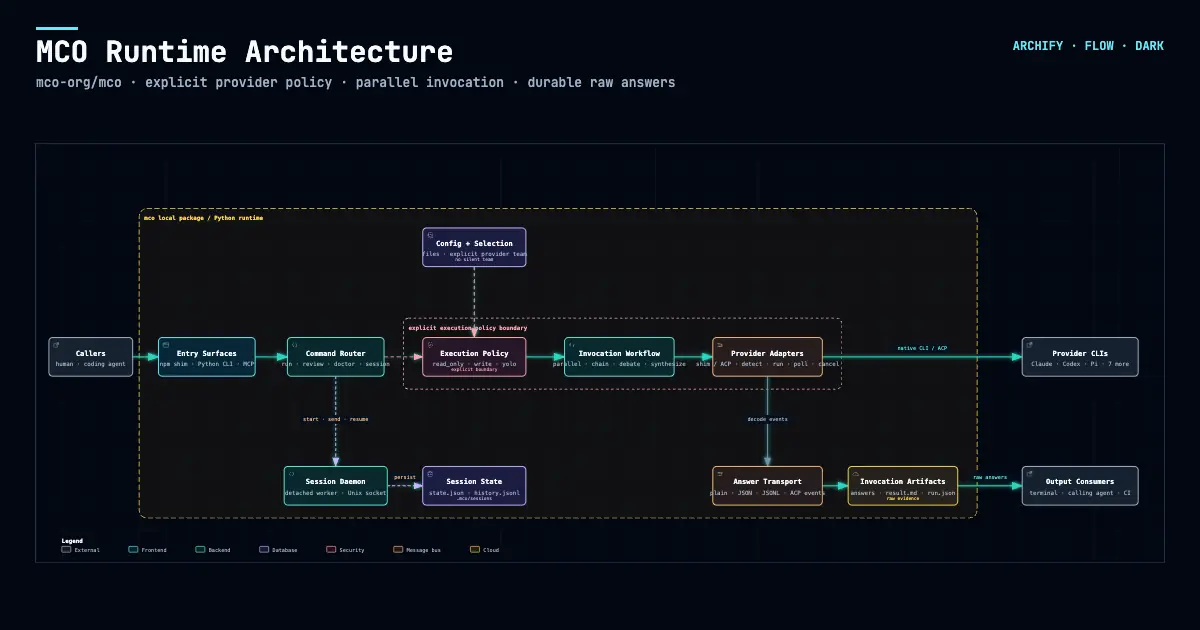Click the 'raw evidence' tag text

(x=903, y=499)
